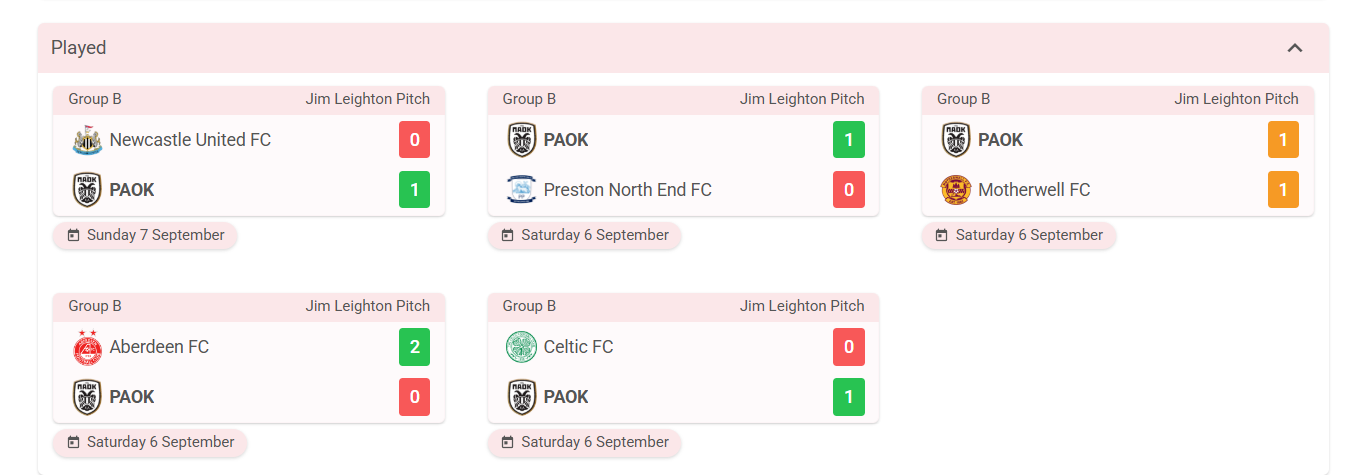1352x475 pixels.
Task: Click the Motherwell FC club crest
Action: pyautogui.click(x=956, y=190)
